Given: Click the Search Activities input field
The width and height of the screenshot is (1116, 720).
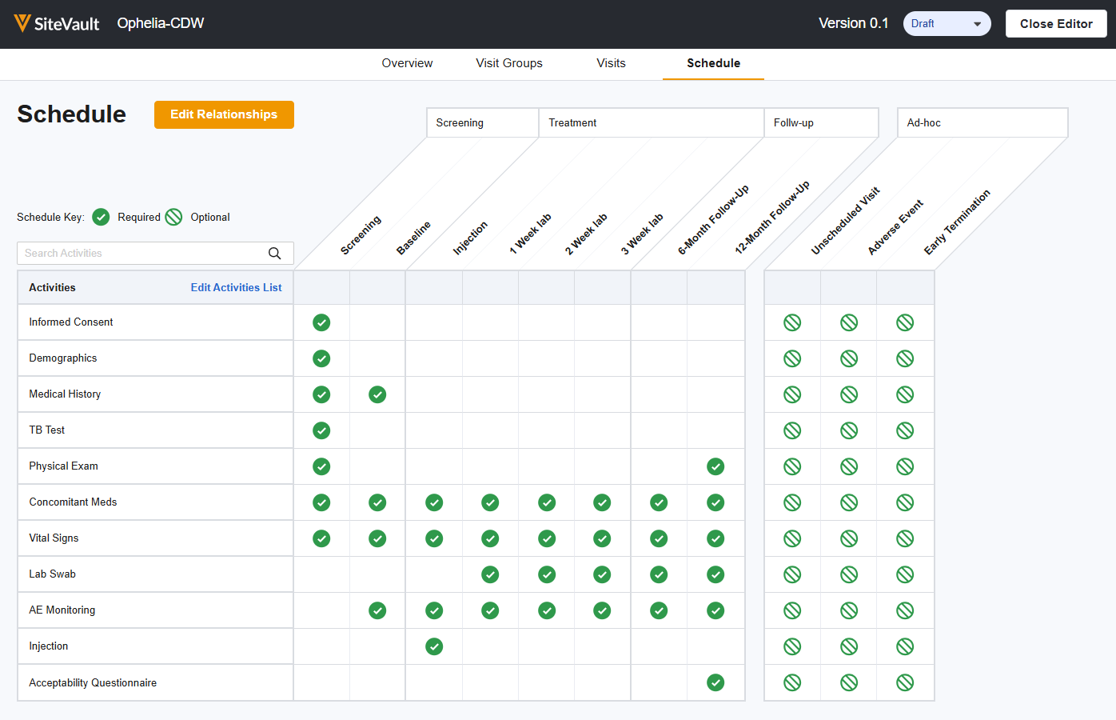Looking at the screenshot, I should click(140, 253).
